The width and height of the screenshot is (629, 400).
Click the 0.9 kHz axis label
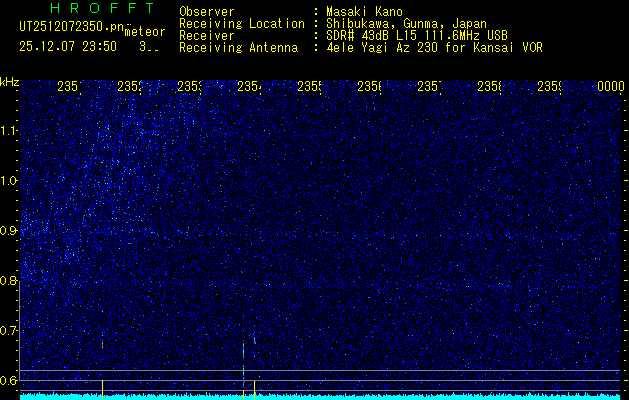8,231
